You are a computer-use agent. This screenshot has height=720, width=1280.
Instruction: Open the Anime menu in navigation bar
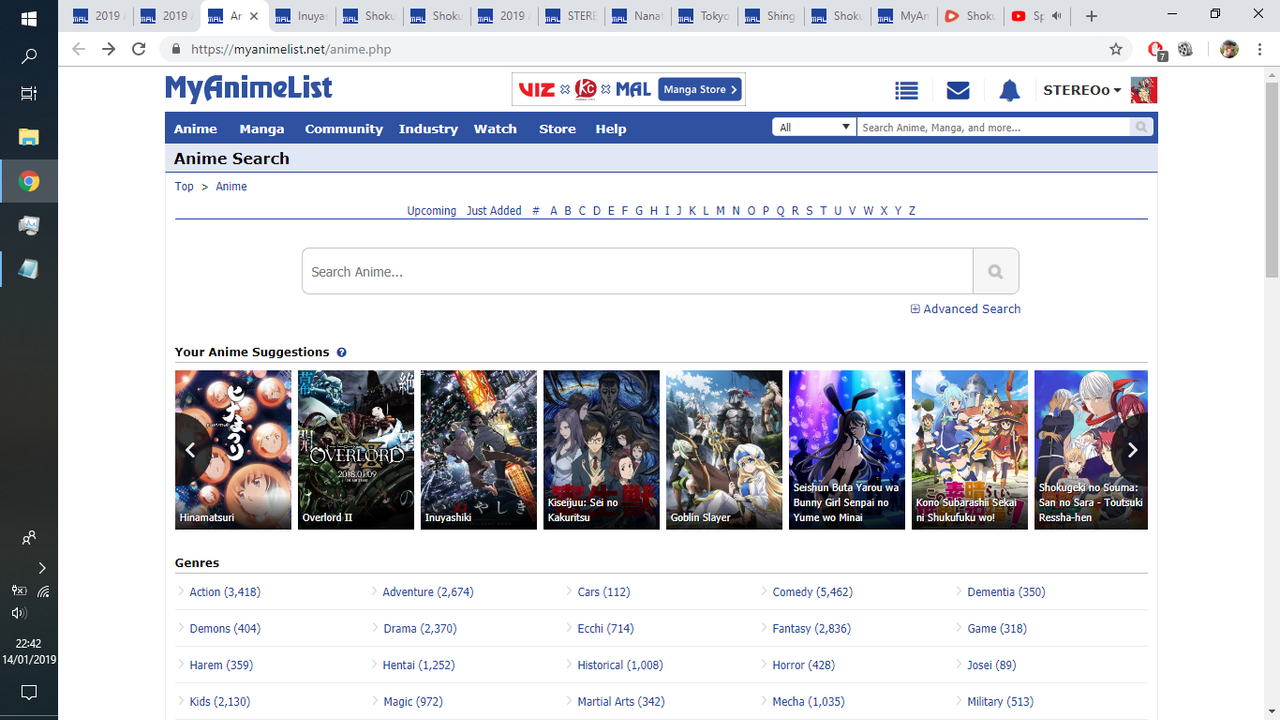pos(196,128)
